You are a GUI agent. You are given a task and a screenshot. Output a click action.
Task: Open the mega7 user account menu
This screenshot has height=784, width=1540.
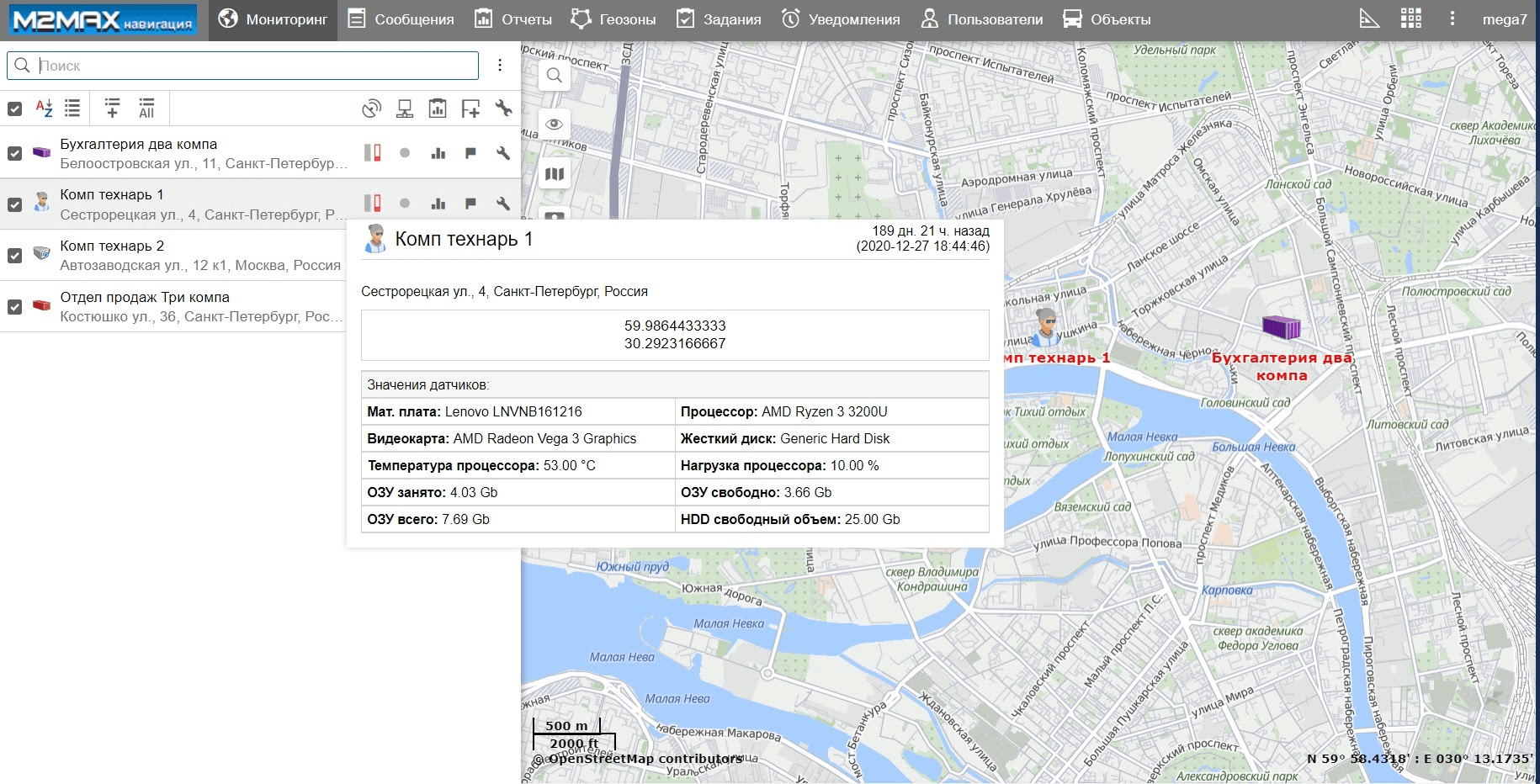coord(1504,19)
